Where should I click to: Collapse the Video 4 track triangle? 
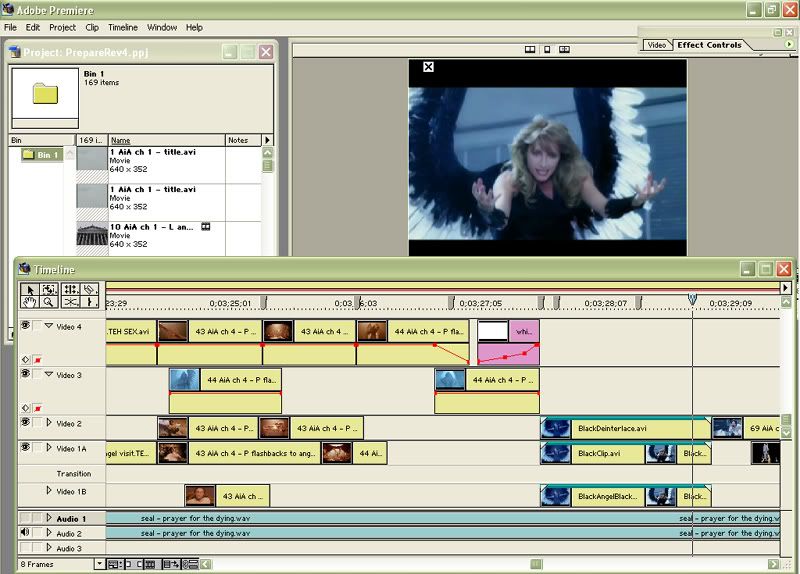[49, 326]
